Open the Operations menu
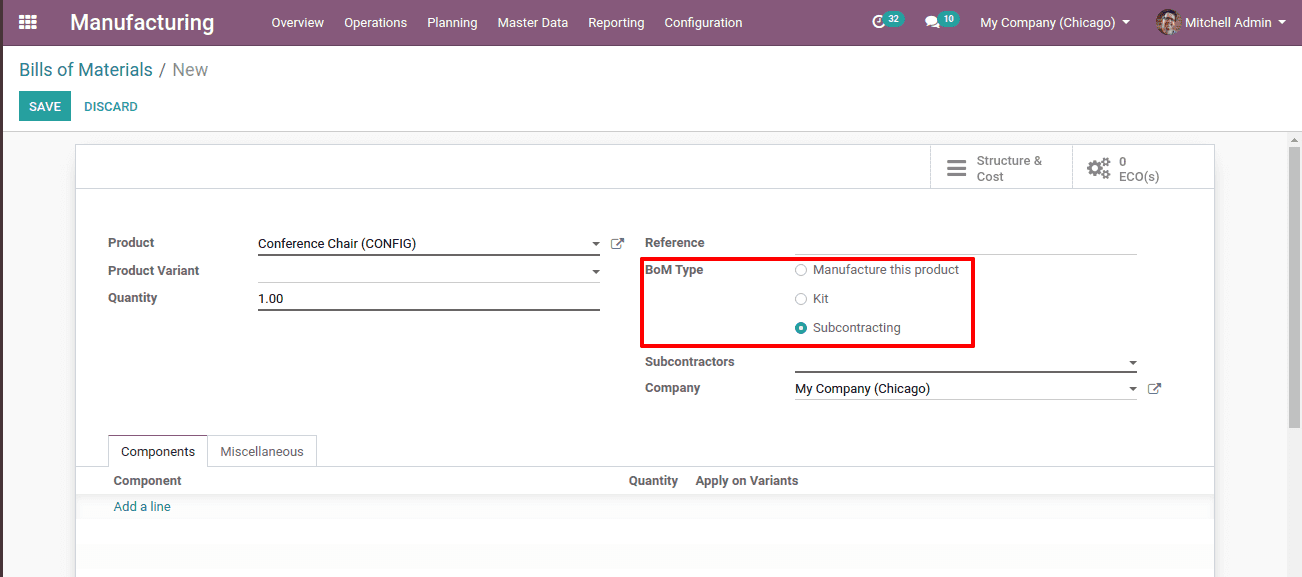 tap(376, 22)
